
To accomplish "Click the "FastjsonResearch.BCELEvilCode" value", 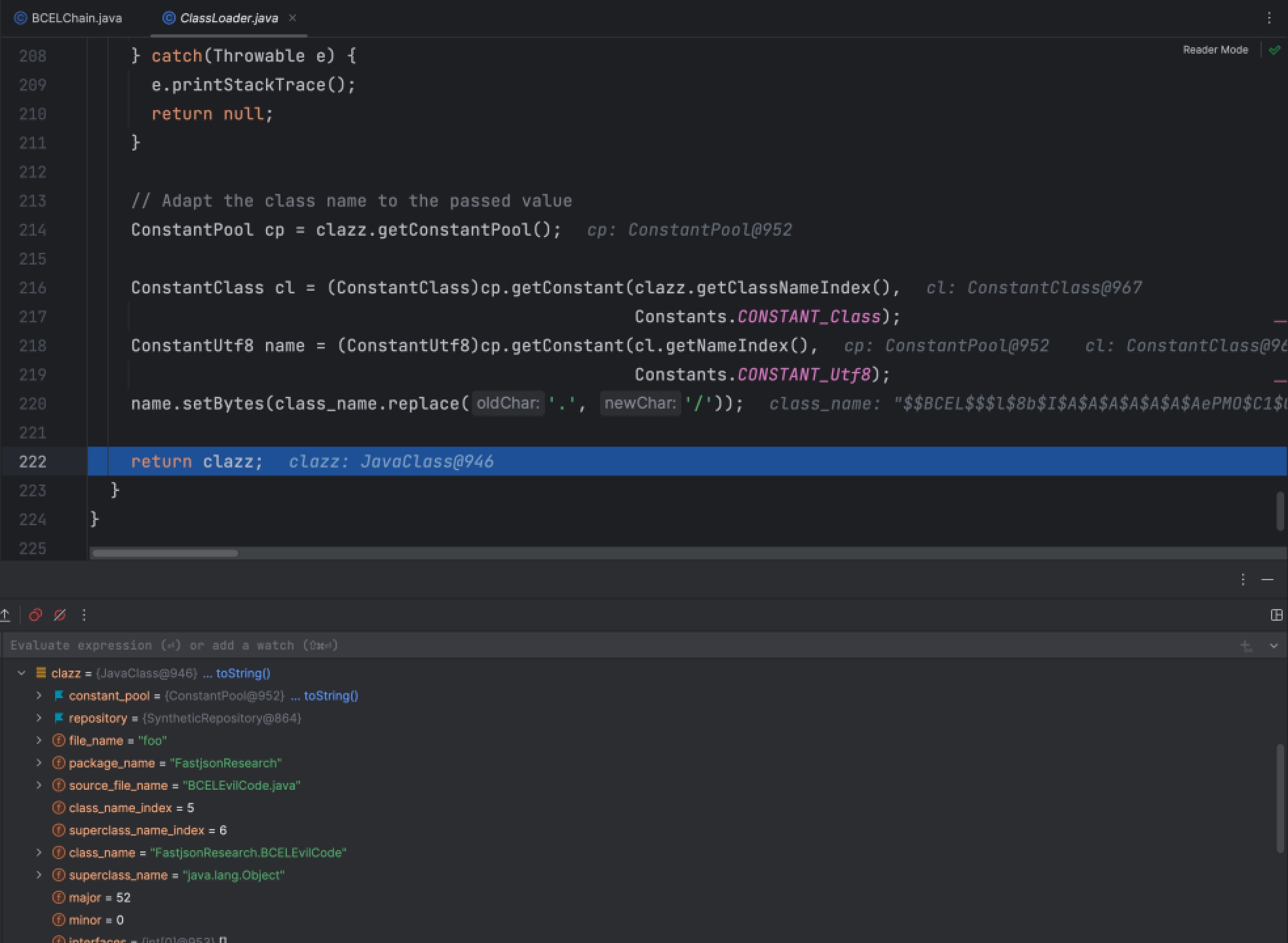I will click(x=248, y=853).
